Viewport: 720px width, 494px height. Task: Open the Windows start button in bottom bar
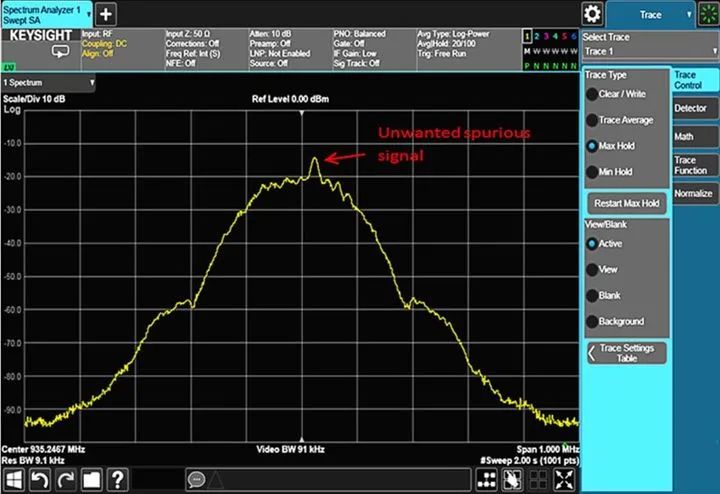tap(13, 480)
